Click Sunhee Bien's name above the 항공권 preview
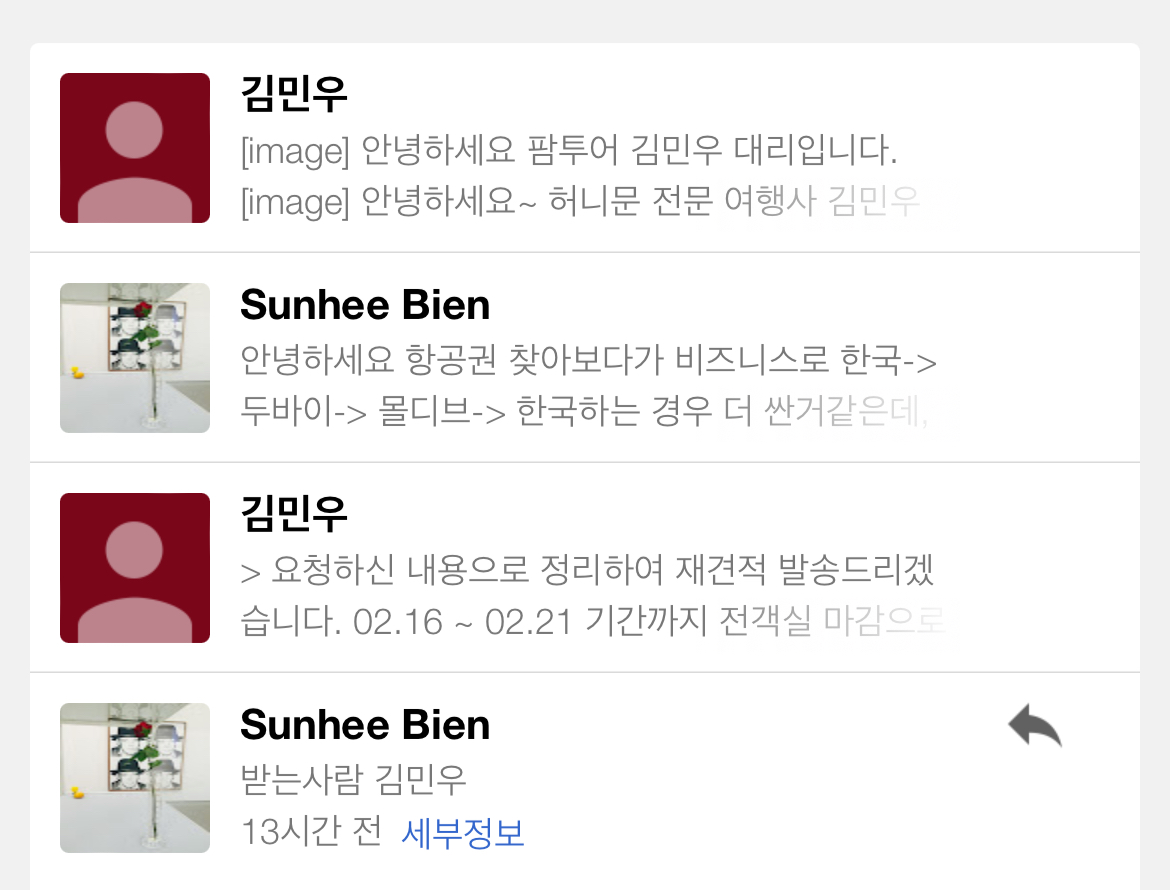Image resolution: width=1170 pixels, height=890 pixels. coord(365,305)
